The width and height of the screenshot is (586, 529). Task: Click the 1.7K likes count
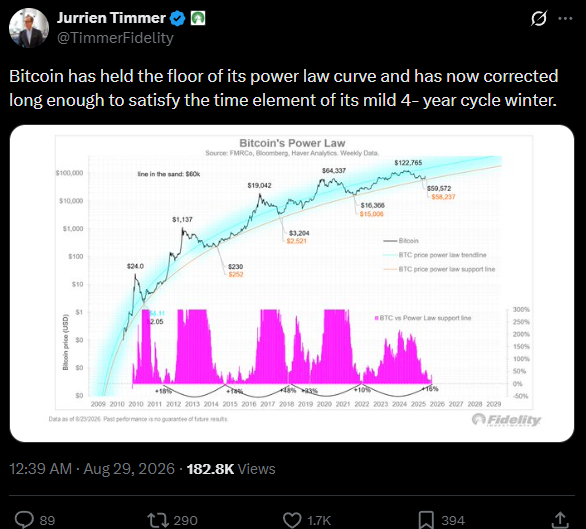tap(319, 520)
